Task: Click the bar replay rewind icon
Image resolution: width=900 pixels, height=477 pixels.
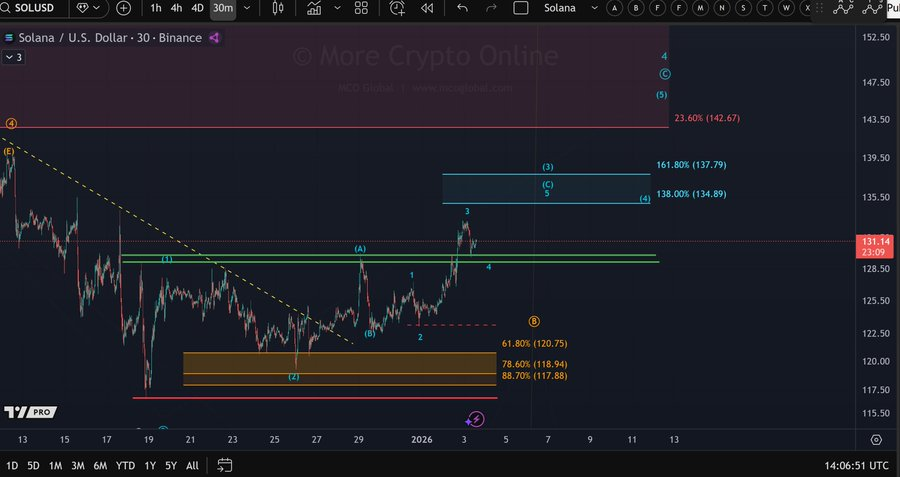Action: (x=427, y=8)
